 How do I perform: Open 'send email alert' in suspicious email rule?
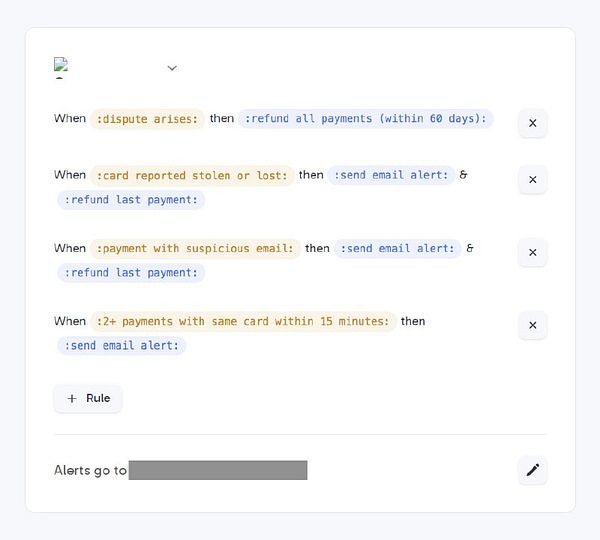399,248
